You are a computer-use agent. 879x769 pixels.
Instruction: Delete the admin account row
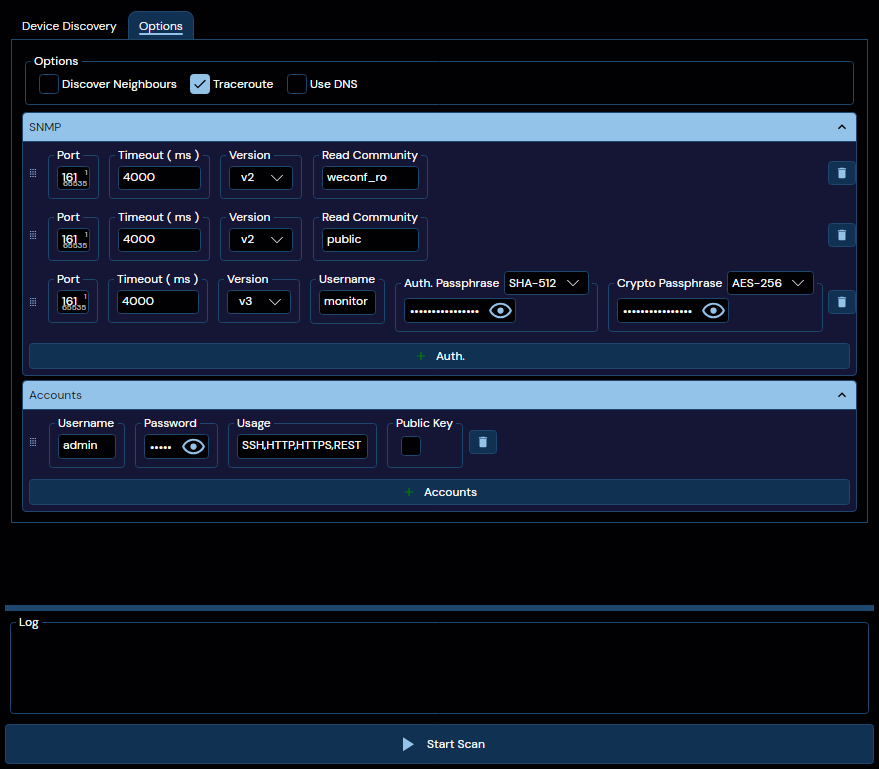click(483, 442)
